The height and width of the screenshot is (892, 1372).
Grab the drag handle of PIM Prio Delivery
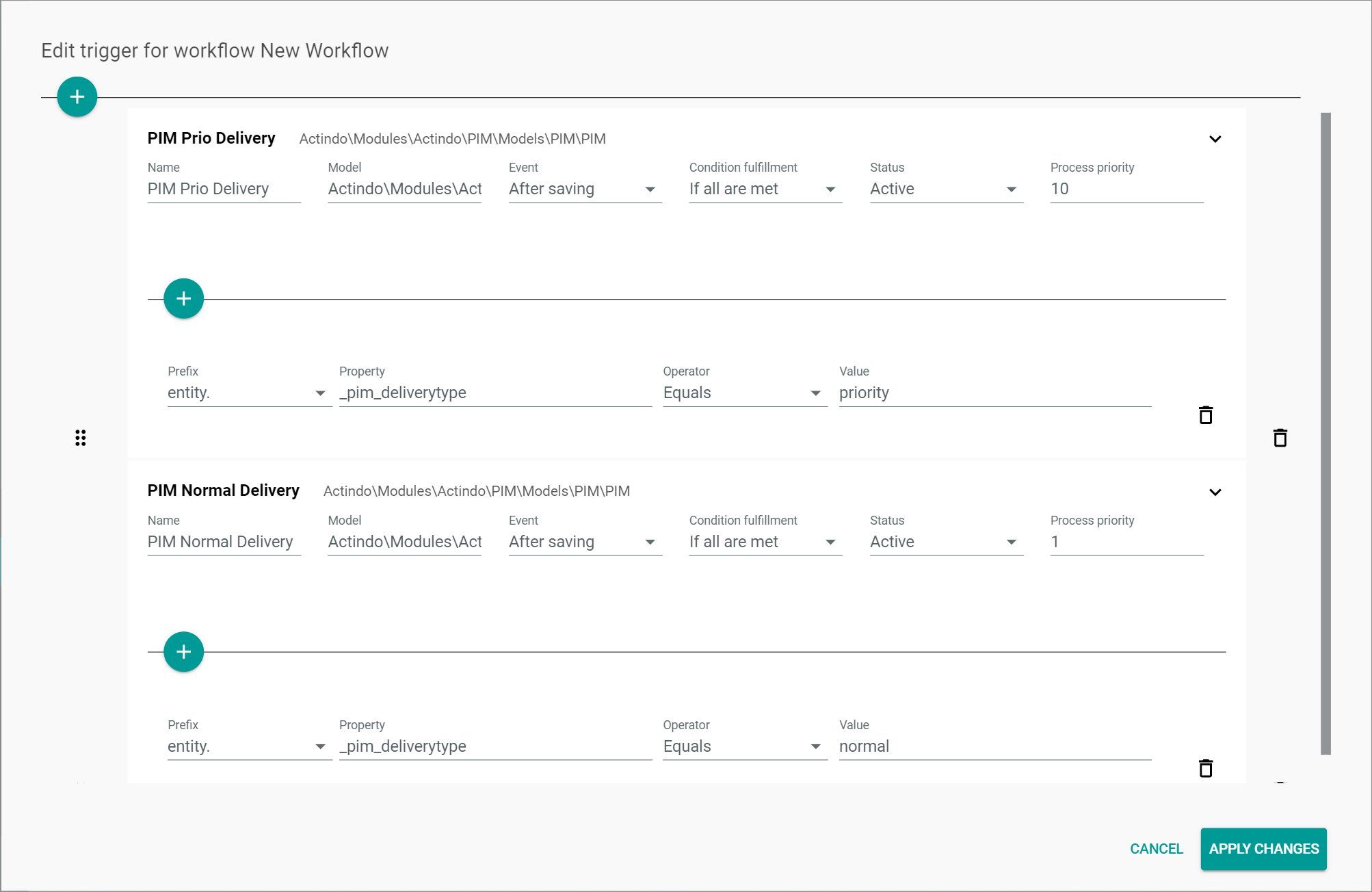point(81,438)
